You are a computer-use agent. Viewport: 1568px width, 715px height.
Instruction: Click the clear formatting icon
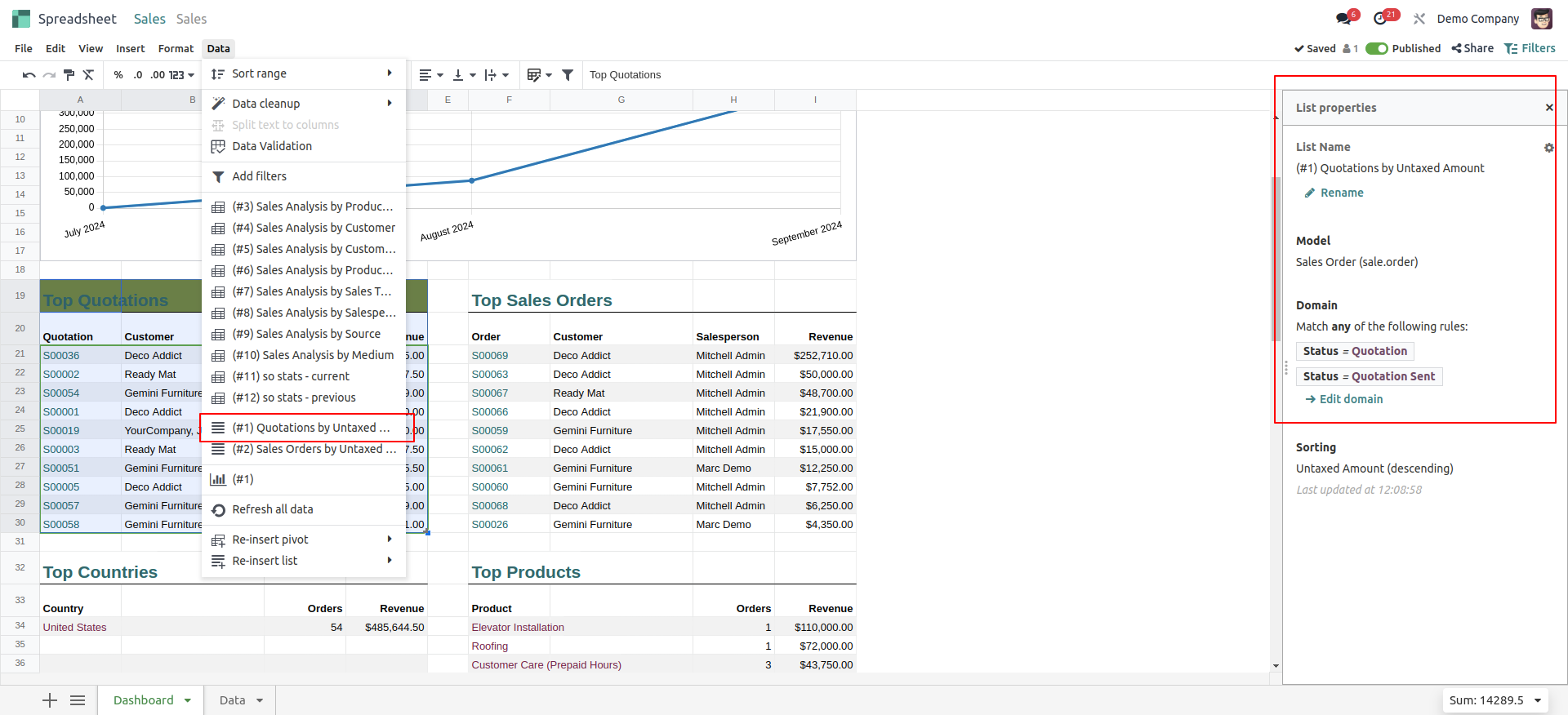89,75
